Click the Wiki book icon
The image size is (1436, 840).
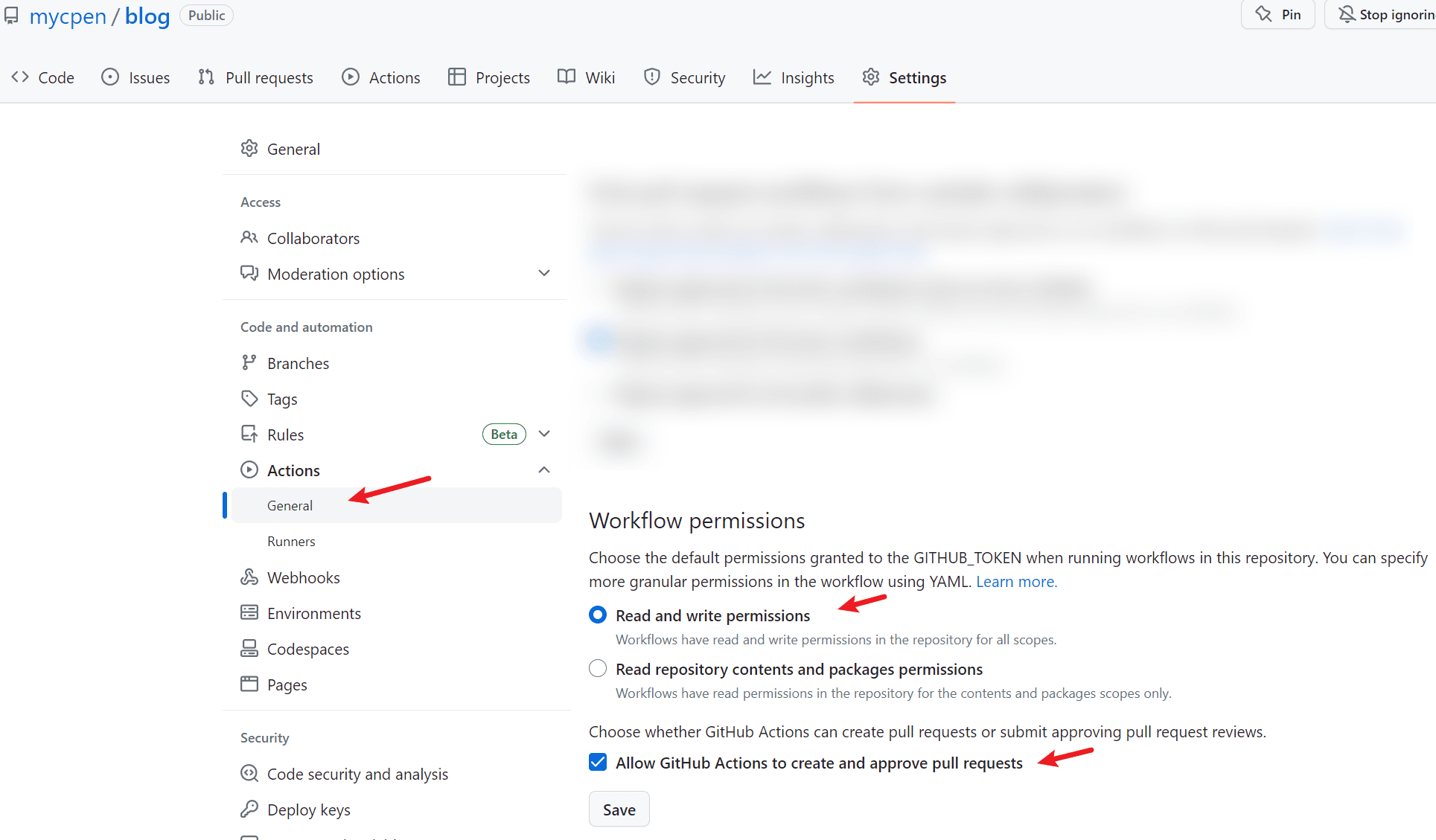(x=567, y=77)
